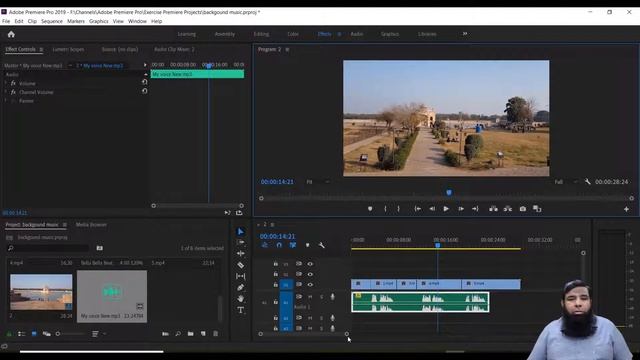Open the Markers menu

[76, 21]
